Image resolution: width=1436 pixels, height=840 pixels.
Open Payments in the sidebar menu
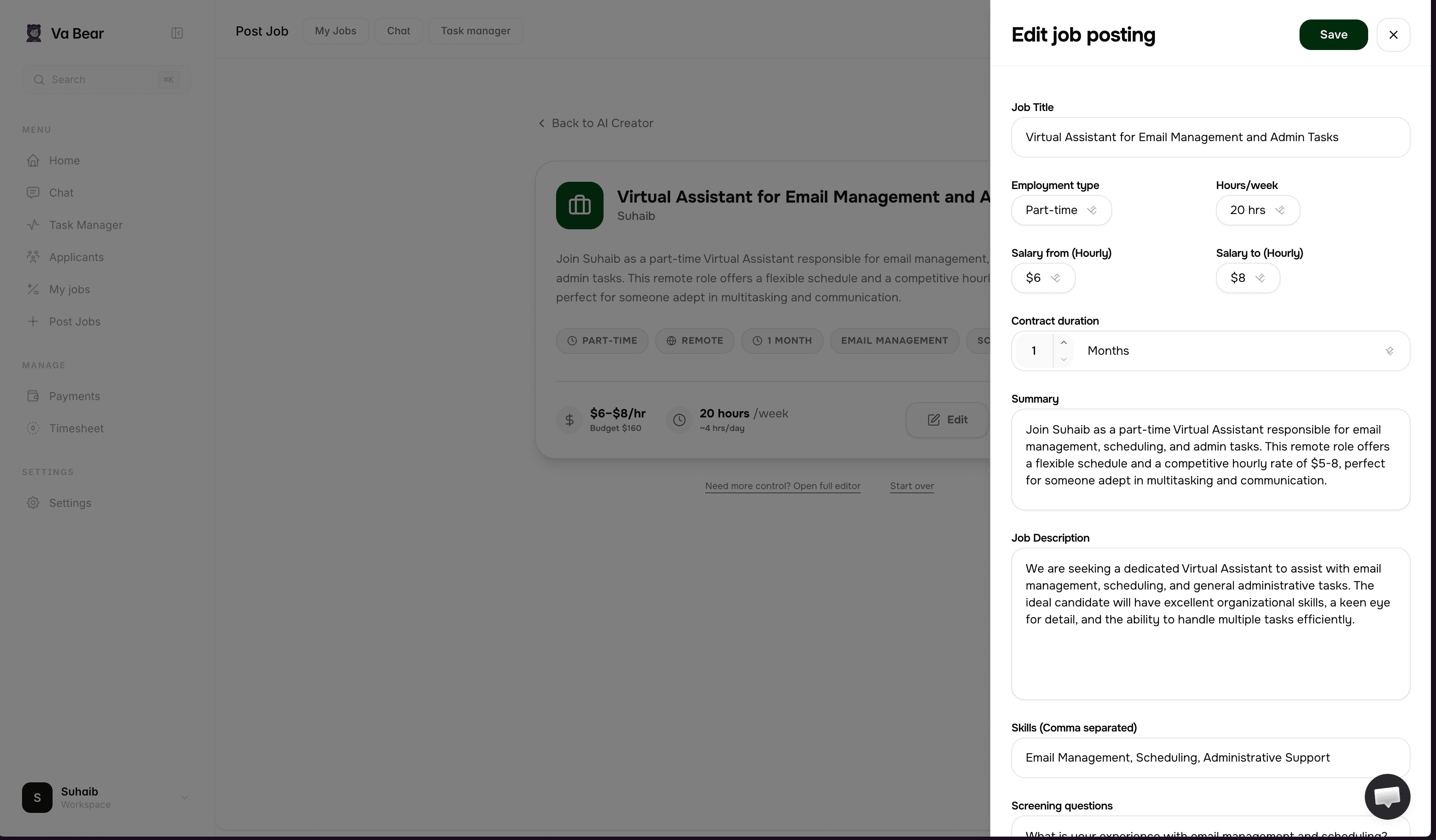(106, 396)
